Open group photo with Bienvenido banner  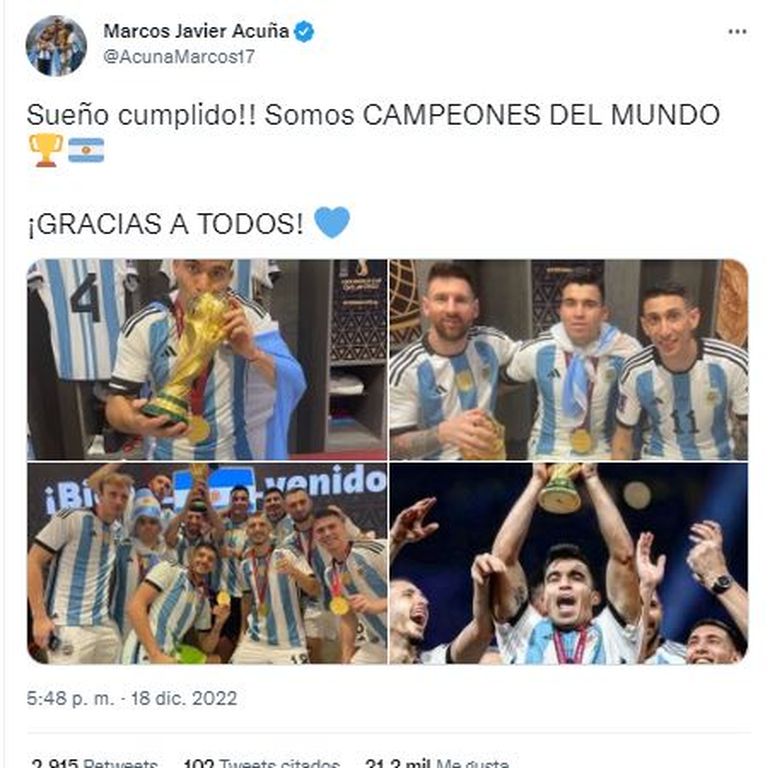point(207,563)
